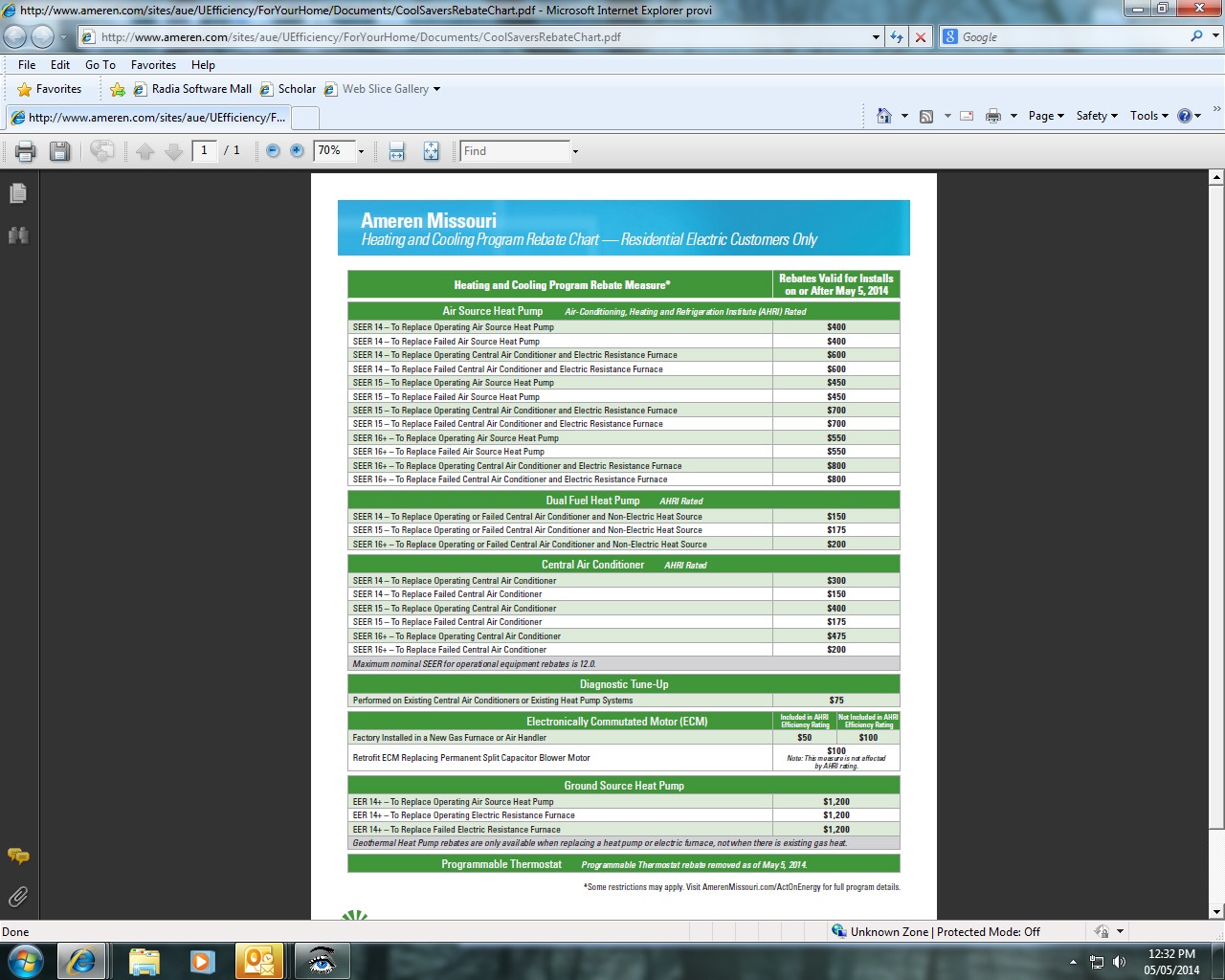Save a copy using the floppy disk icon
The image size is (1225, 980).
(60, 151)
